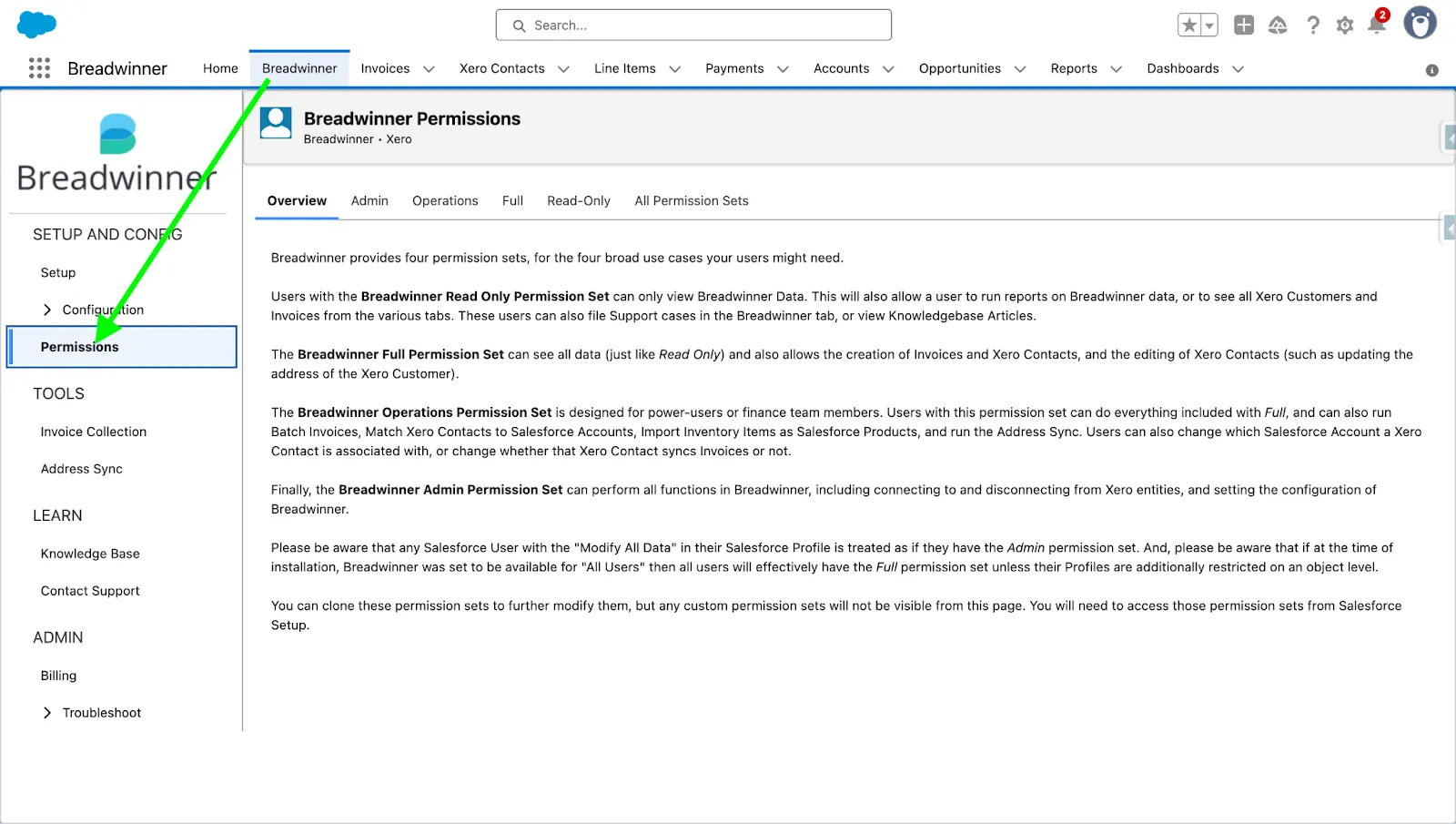The image size is (1456, 824).
Task: Open the App Launcher grid icon
Action: (x=39, y=68)
